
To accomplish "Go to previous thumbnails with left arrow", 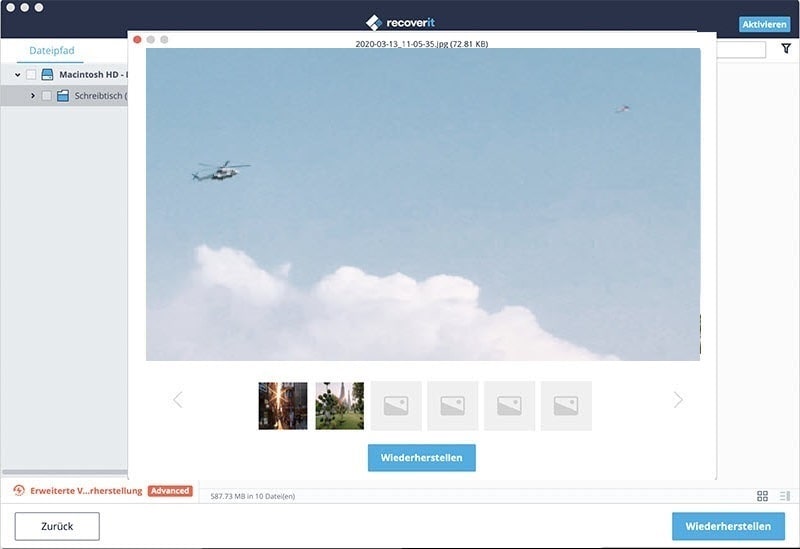I will [178, 400].
